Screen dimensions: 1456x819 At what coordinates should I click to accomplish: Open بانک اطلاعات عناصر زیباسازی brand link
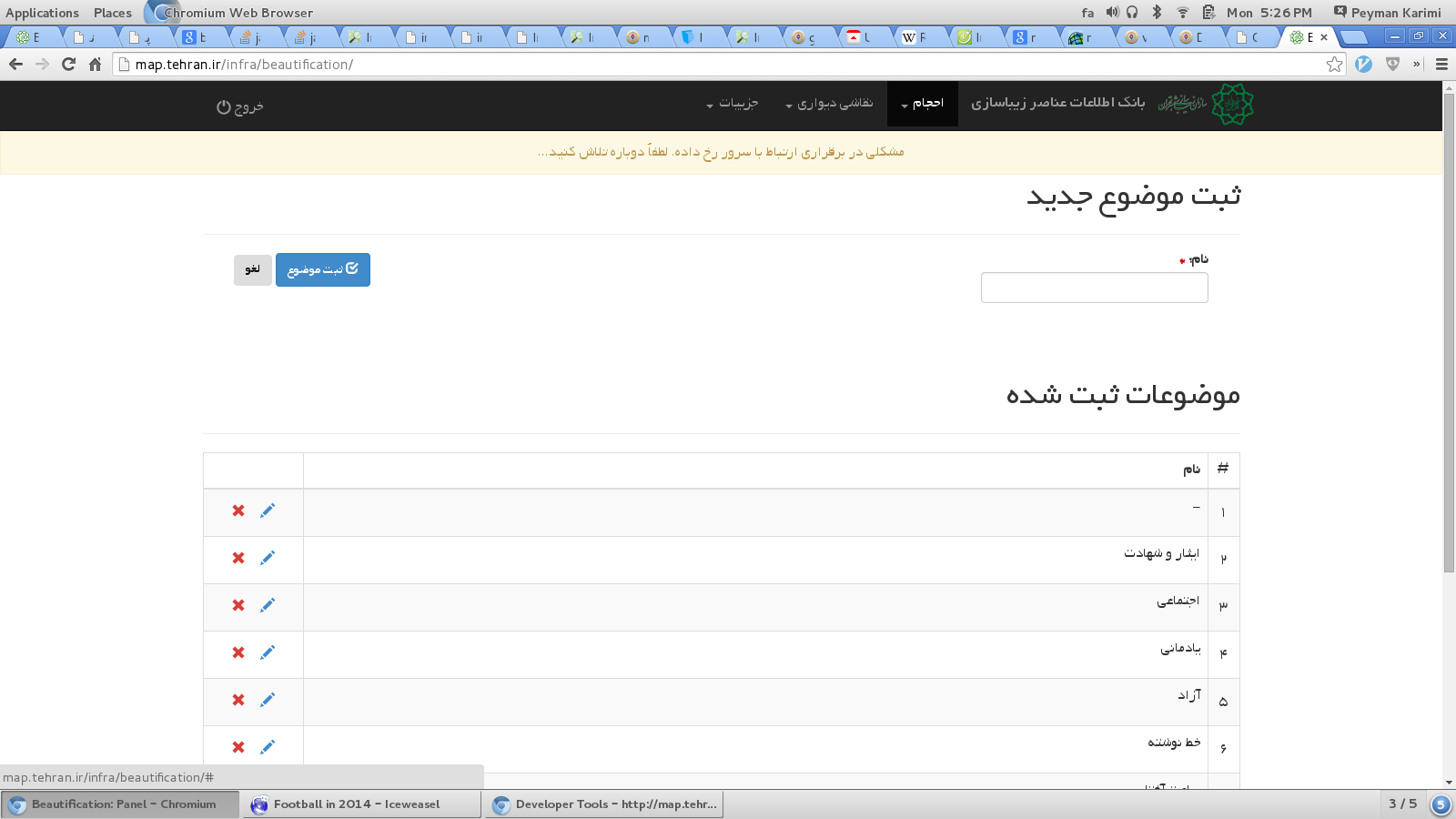point(1057,103)
